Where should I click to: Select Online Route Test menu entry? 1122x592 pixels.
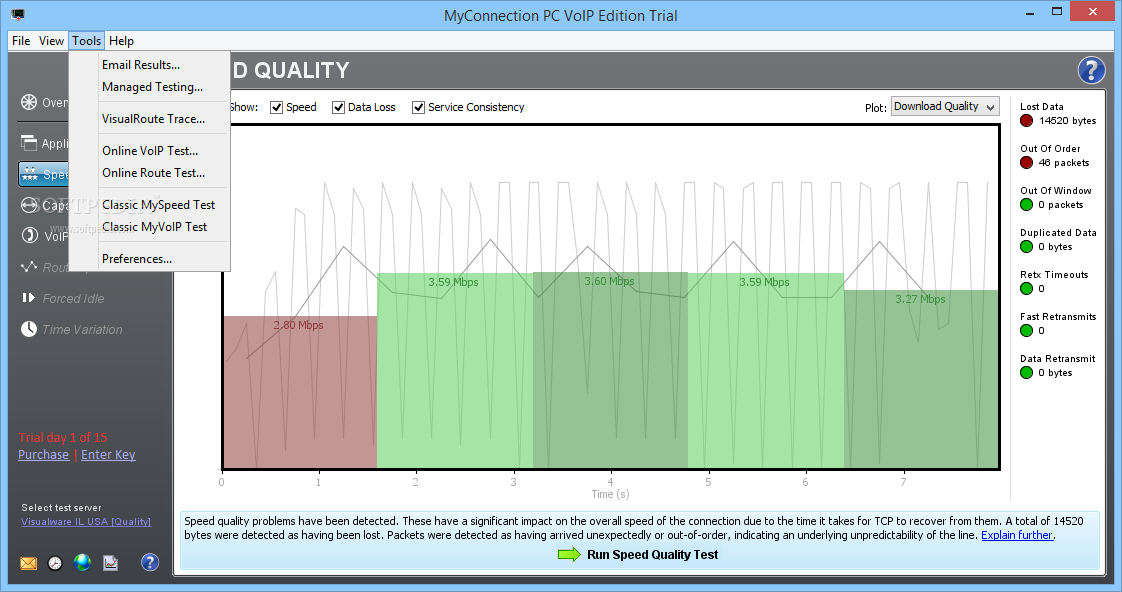pos(150,173)
